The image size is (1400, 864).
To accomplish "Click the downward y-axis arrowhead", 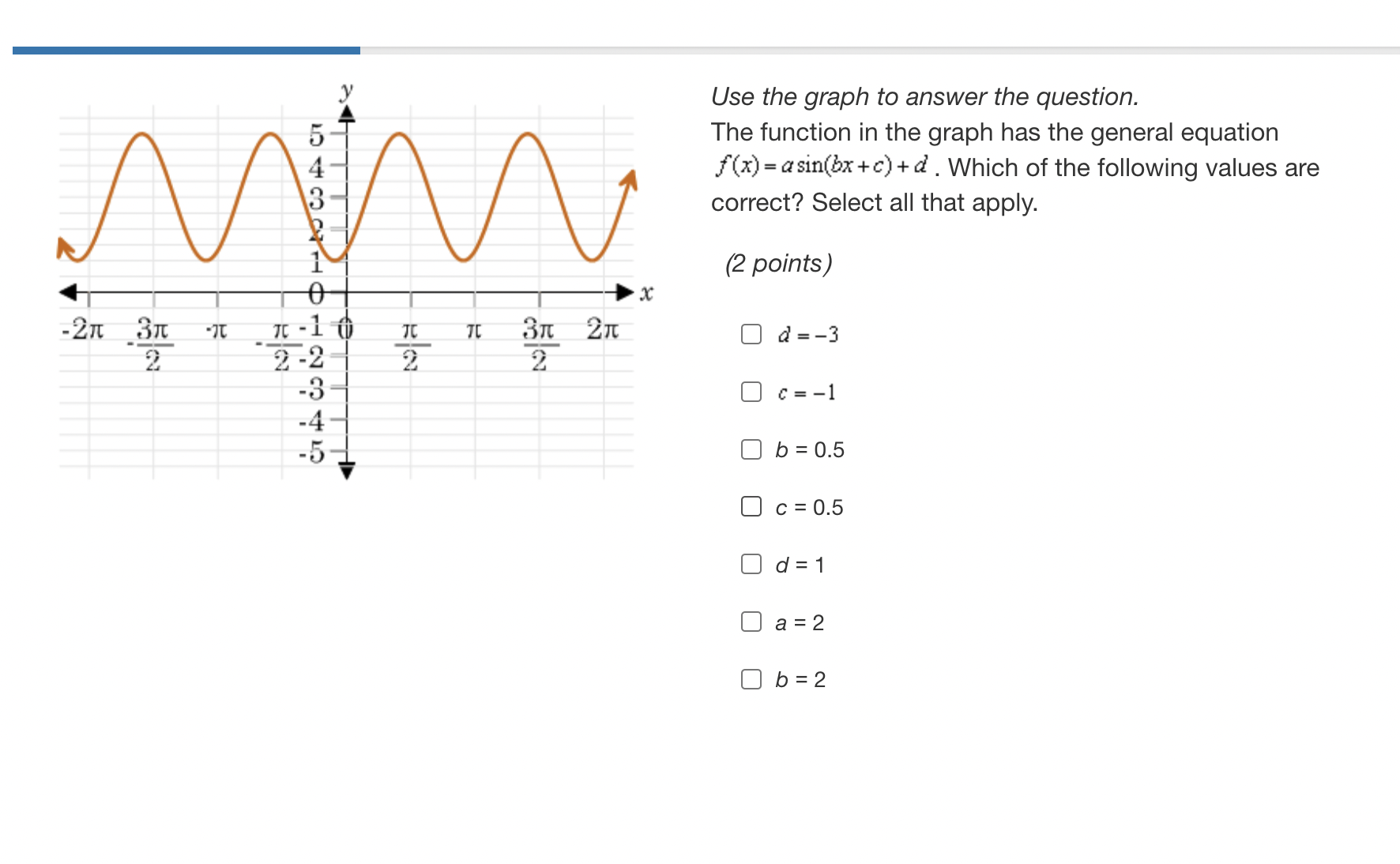I will point(348,471).
